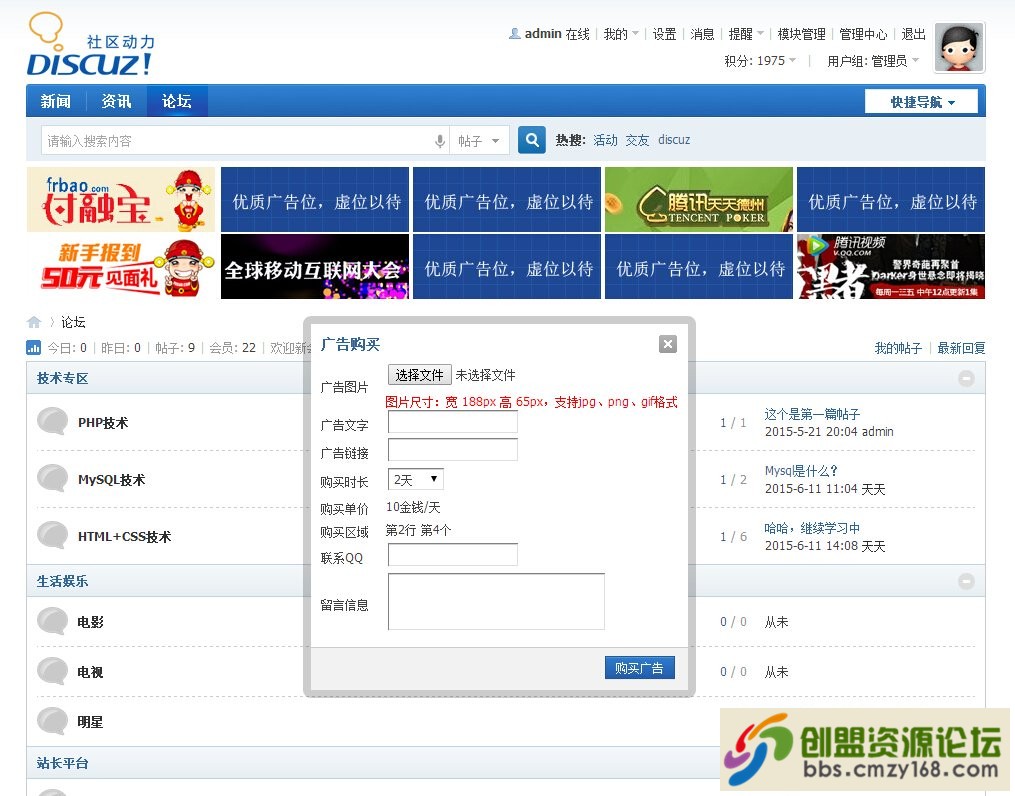
Task: Switch to the 资讯 tab
Action: 117,101
